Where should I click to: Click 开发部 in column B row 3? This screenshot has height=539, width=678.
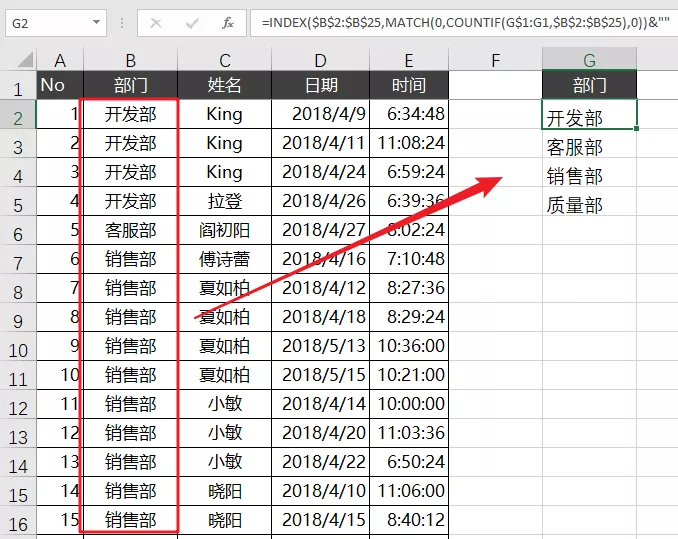[x=131, y=143]
